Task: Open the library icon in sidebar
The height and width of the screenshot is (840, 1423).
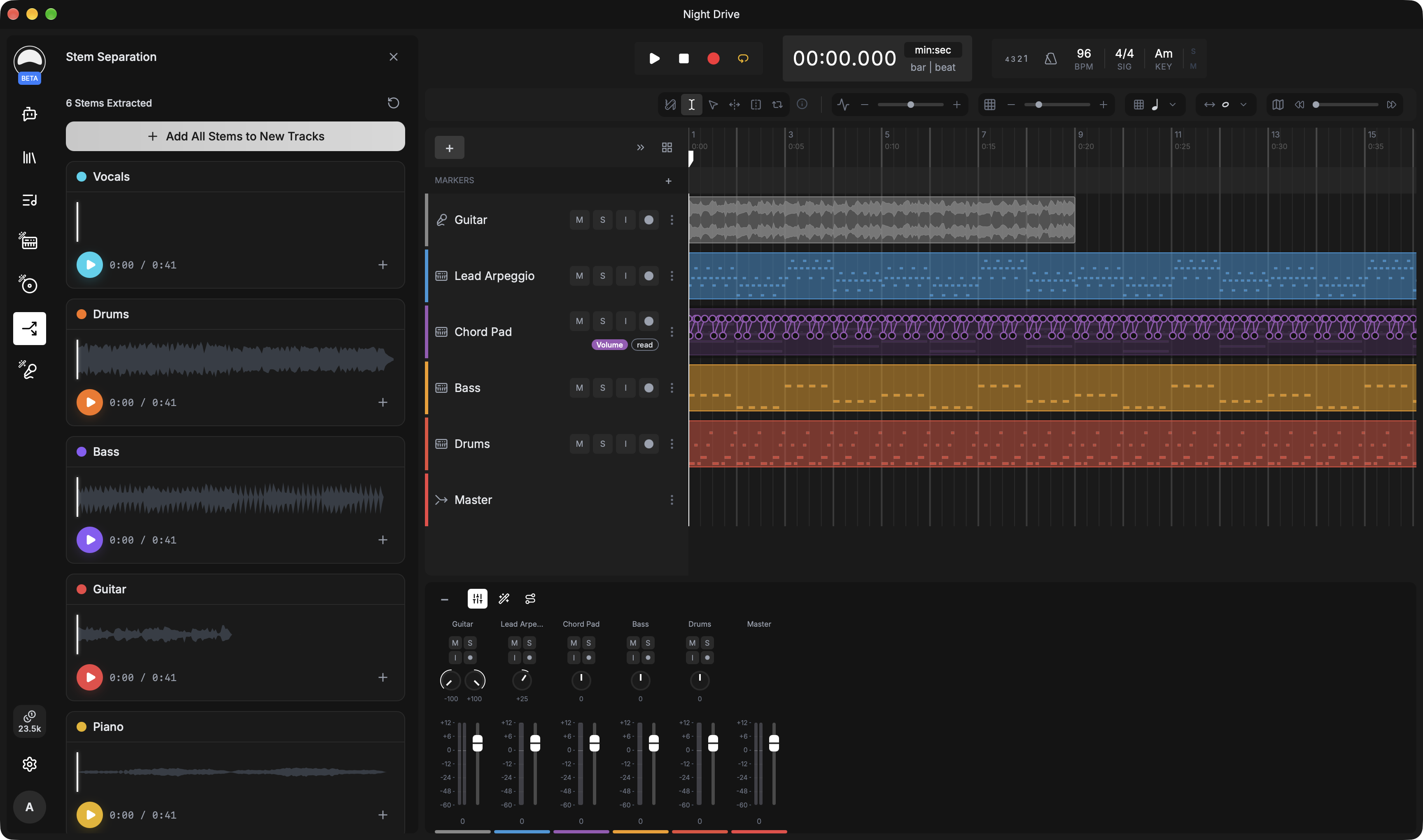Action: point(29,157)
